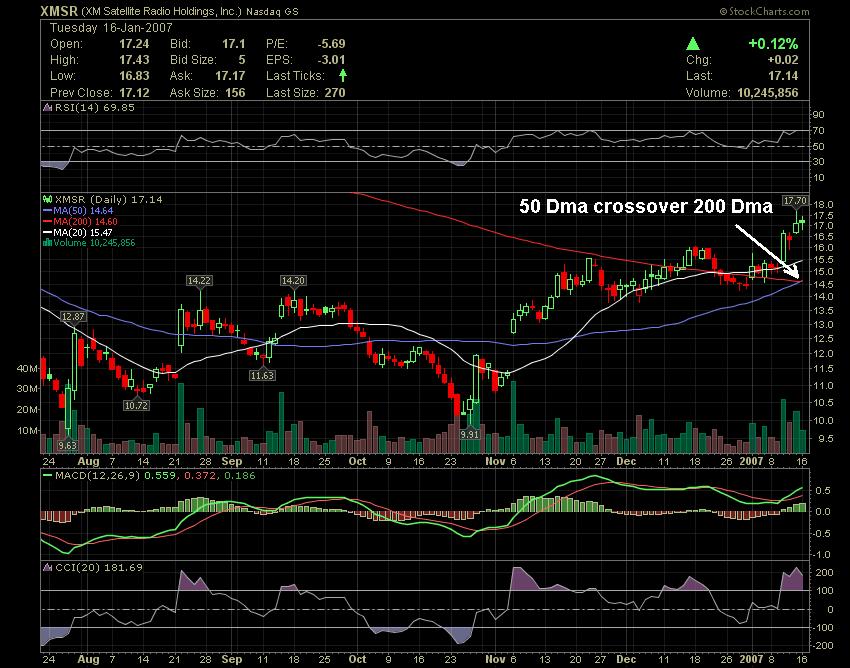This screenshot has height=668, width=850.
Task: Click the 9.91 low price marker
Action: tap(469, 434)
